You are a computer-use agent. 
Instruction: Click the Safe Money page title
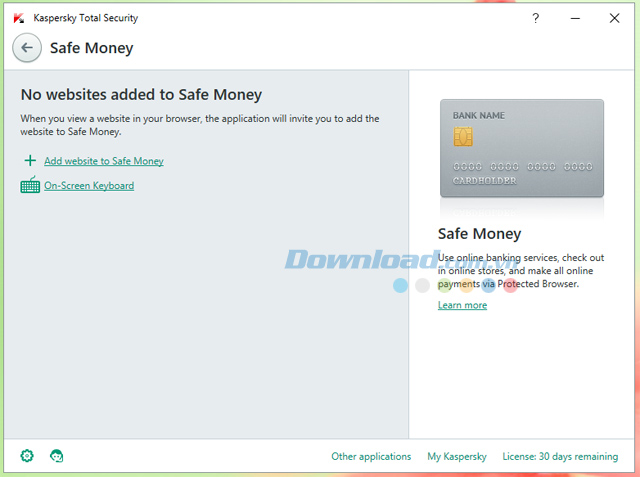click(x=91, y=48)
